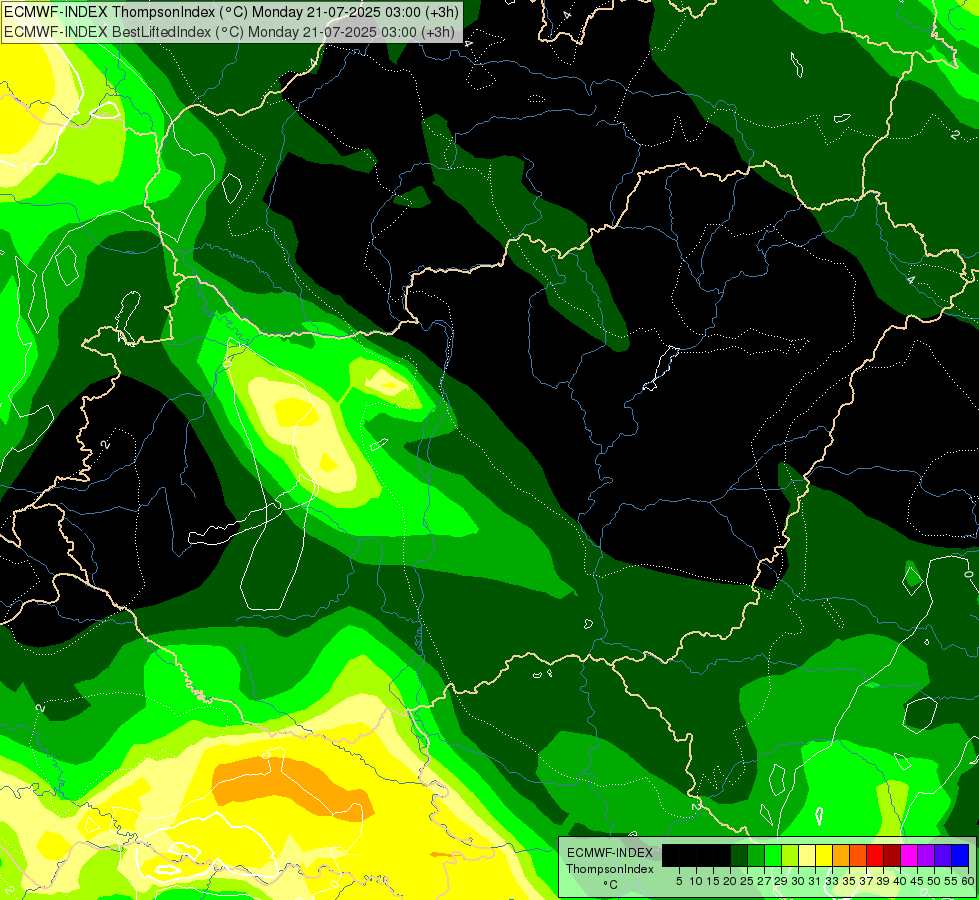Click the legend value 20
The width and height of the screenshot is (979, 900).
click(x=729, y=881)
